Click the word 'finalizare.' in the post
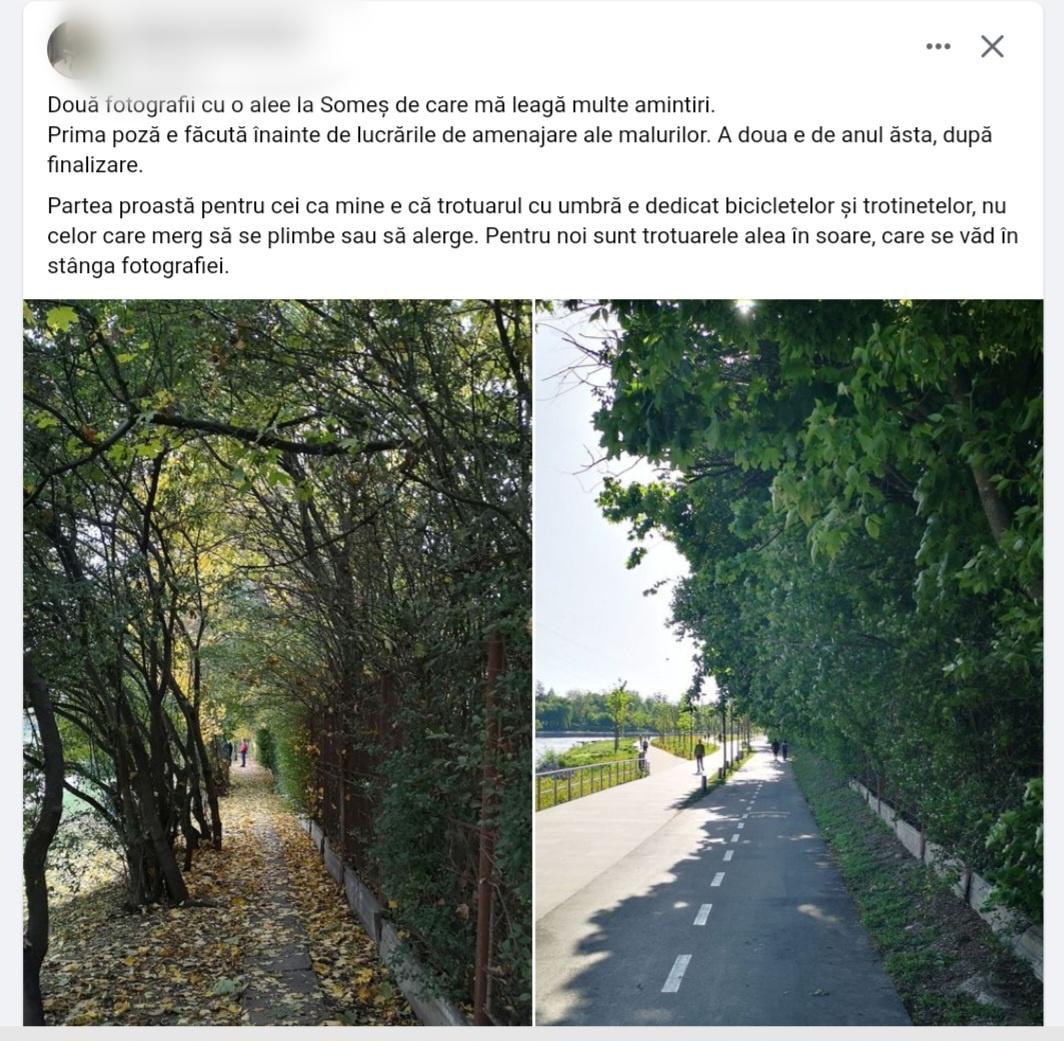The height and width of the screenshot is (1041, 1064). [95, 164]
